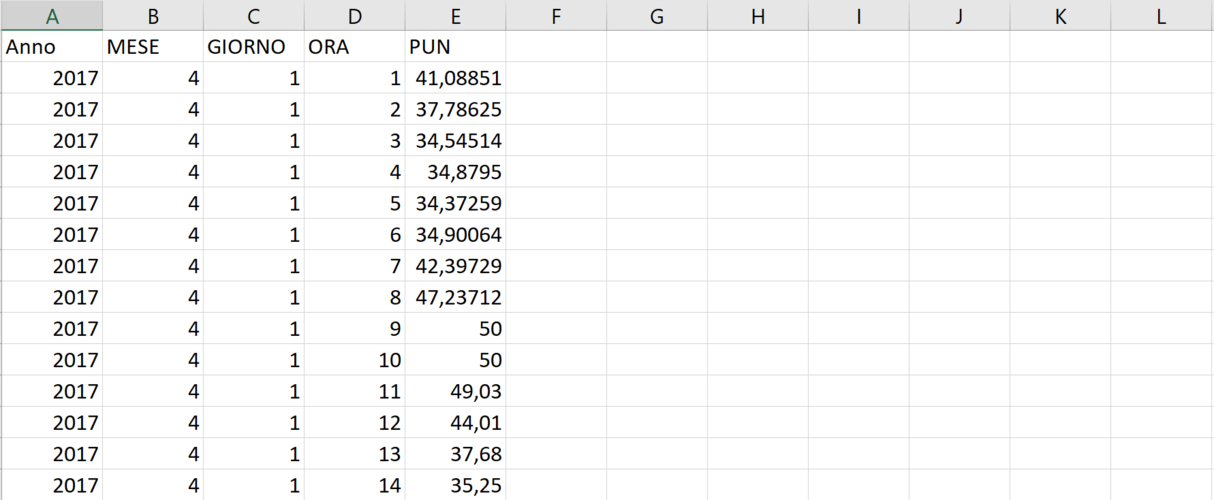Select ORA cell with value 5
1214x500 pixels.
coord(355,203)
